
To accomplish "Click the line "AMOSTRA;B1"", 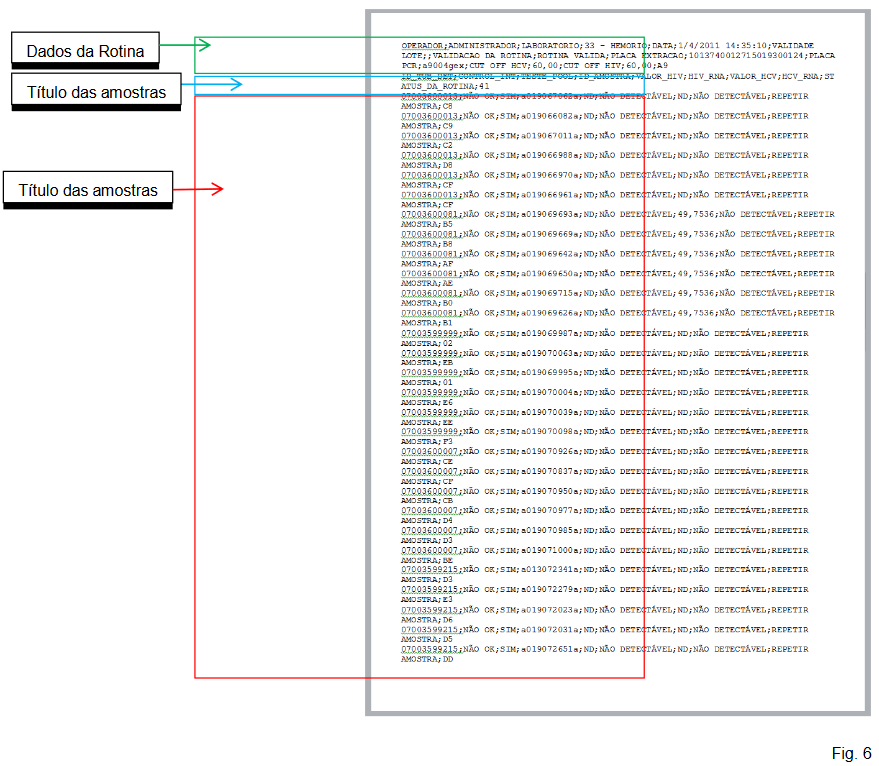I will pyautogui.click(x=427, y=323).
